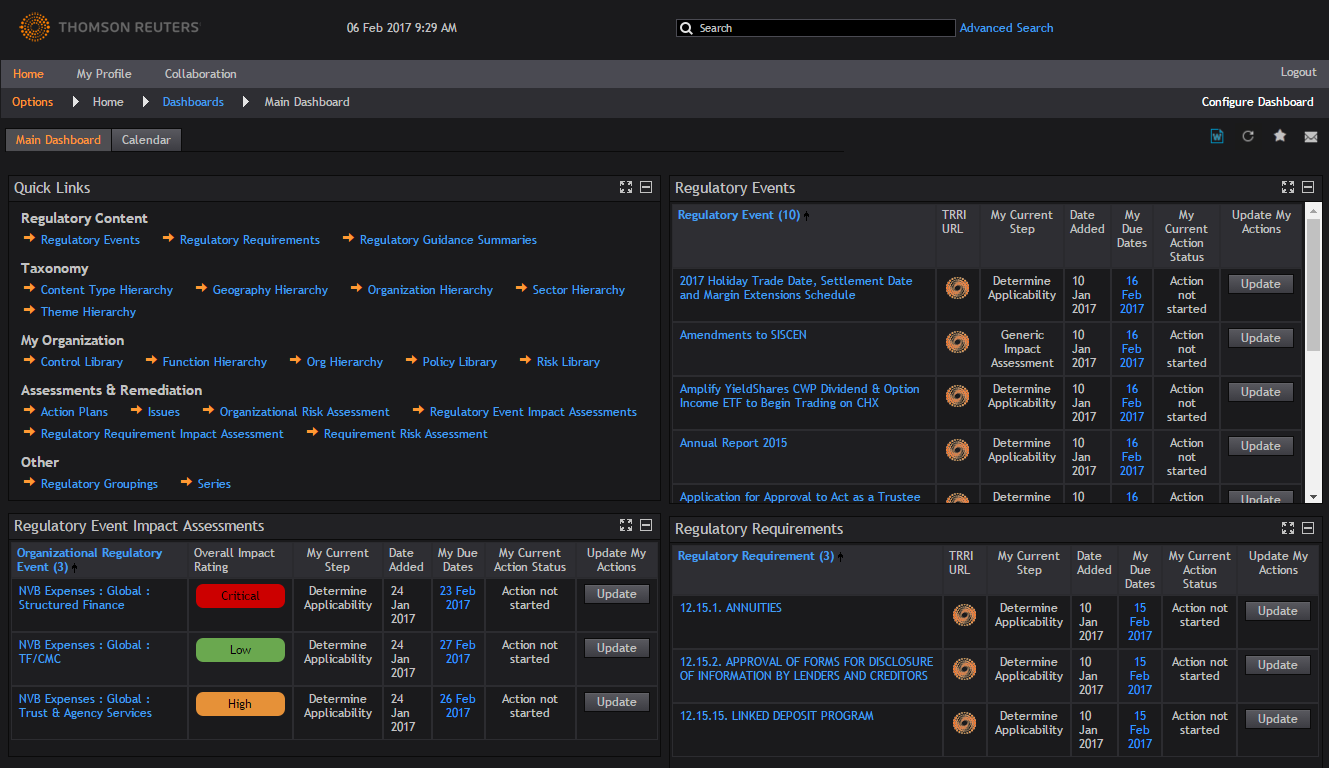Click the Word export icon
1329x768 pixels.
tap(1217, 136)
